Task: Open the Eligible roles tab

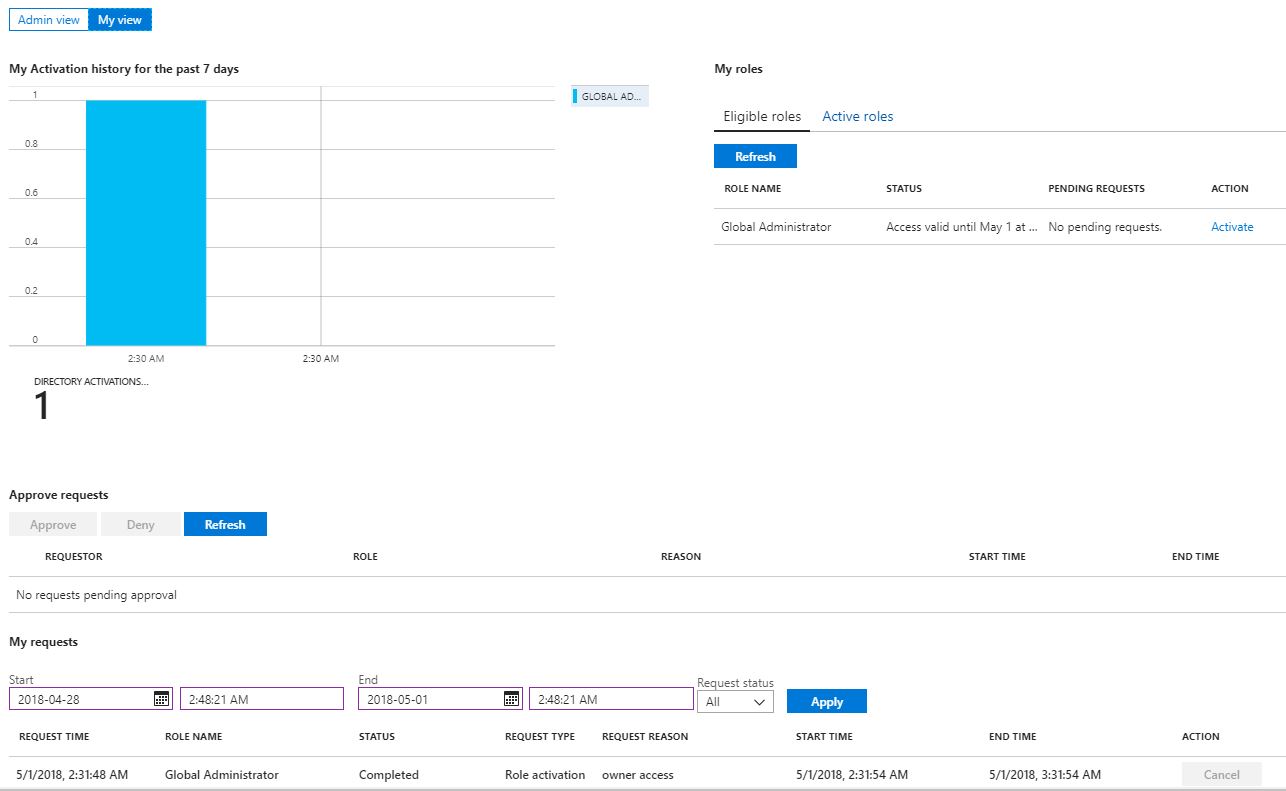Action: (x=762, y=116)
